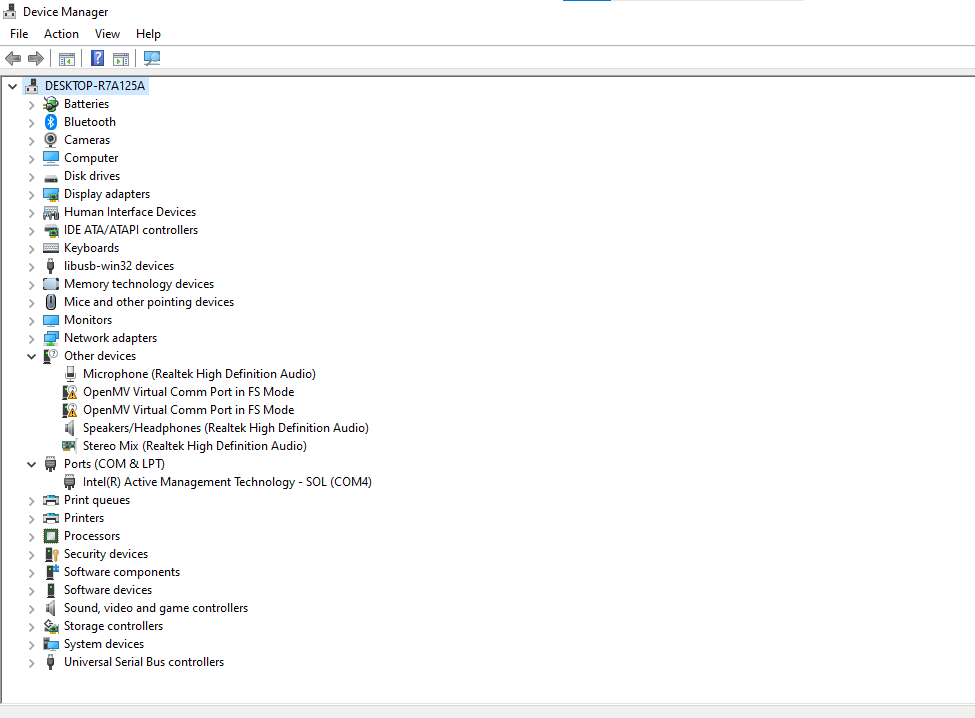Click the Ports (COM & LPT) plug icon

click(51, 464)
